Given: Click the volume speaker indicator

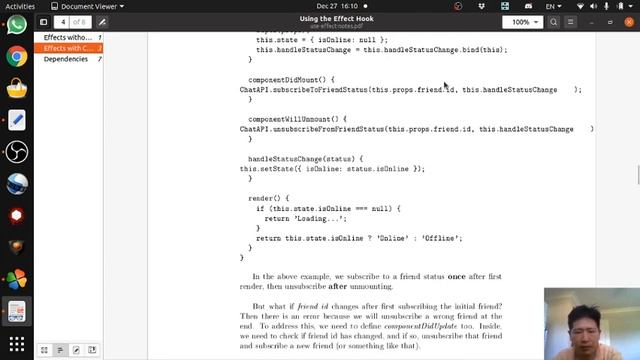Looking at the screenshot, I should [593, 6].
